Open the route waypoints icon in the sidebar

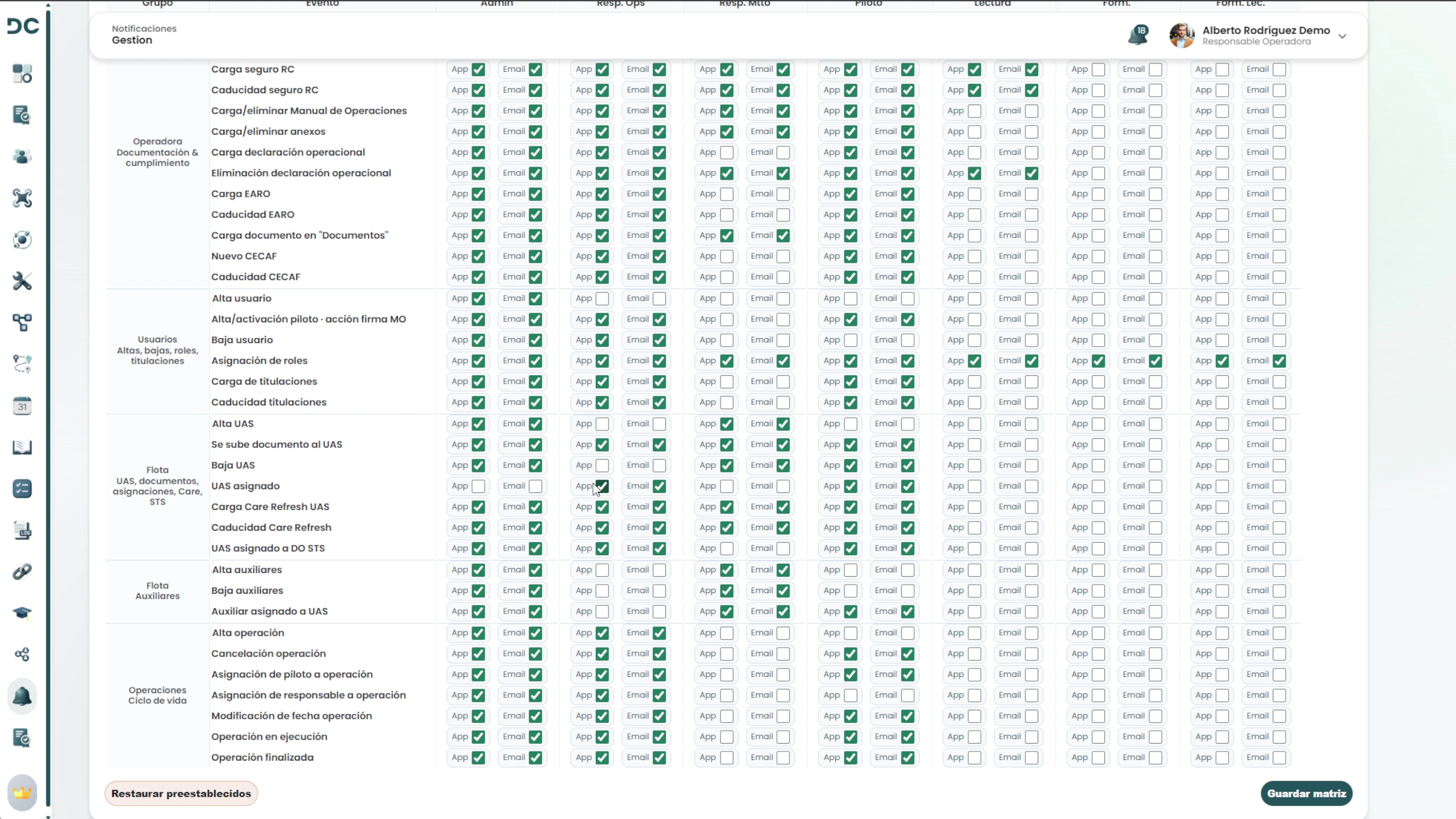22,364
